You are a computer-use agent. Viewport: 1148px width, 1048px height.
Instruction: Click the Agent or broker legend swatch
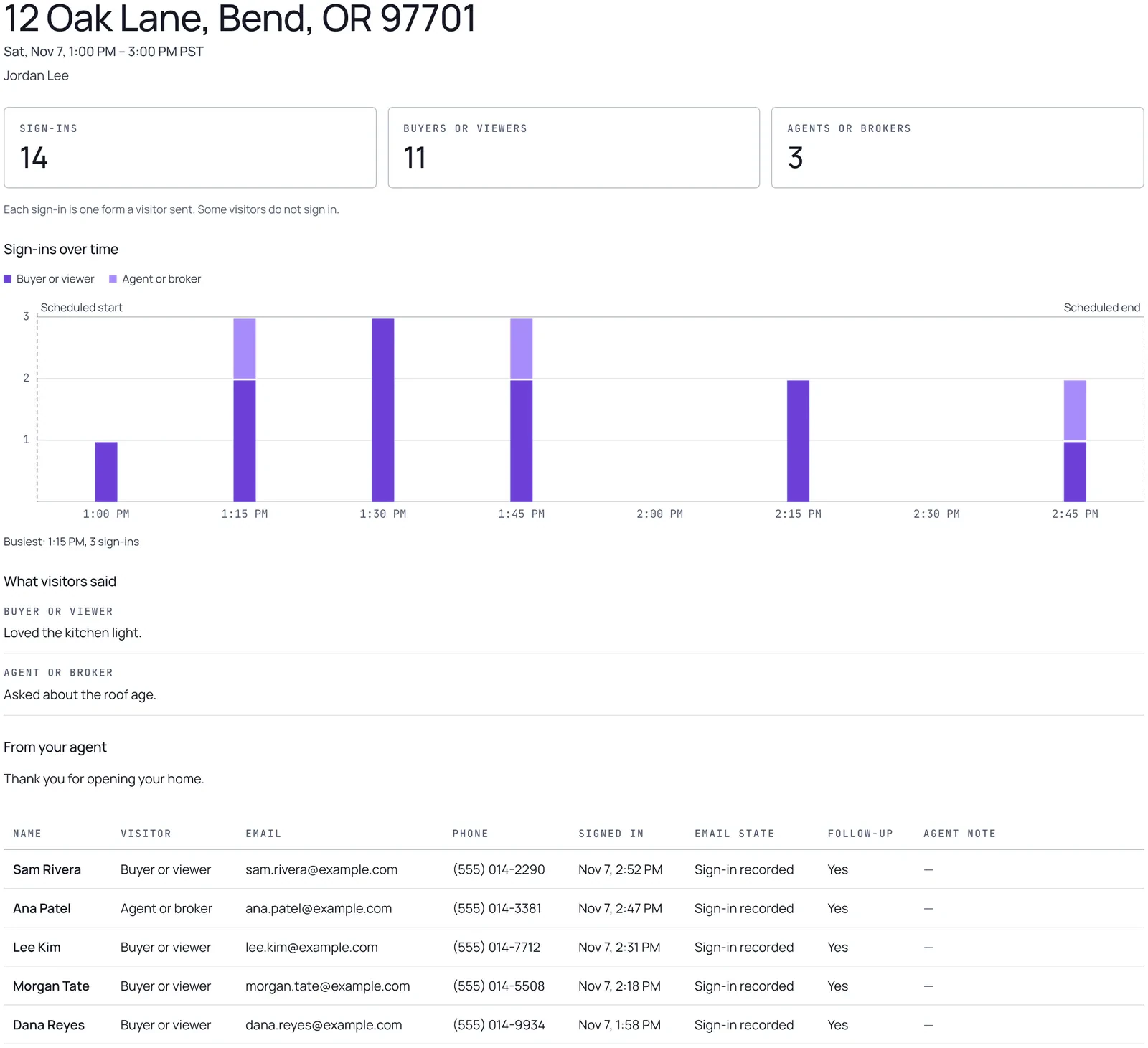[113, 279]
